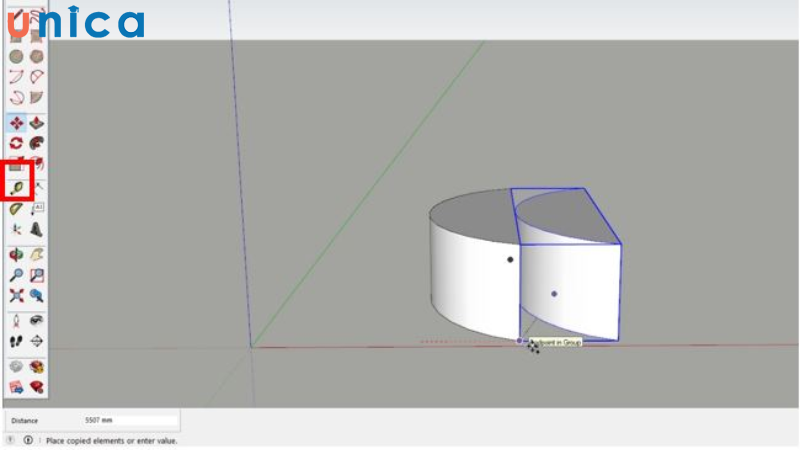The image size is (800, 450).
Task: Select the Position Camera tool
Action: coord(16,320)
